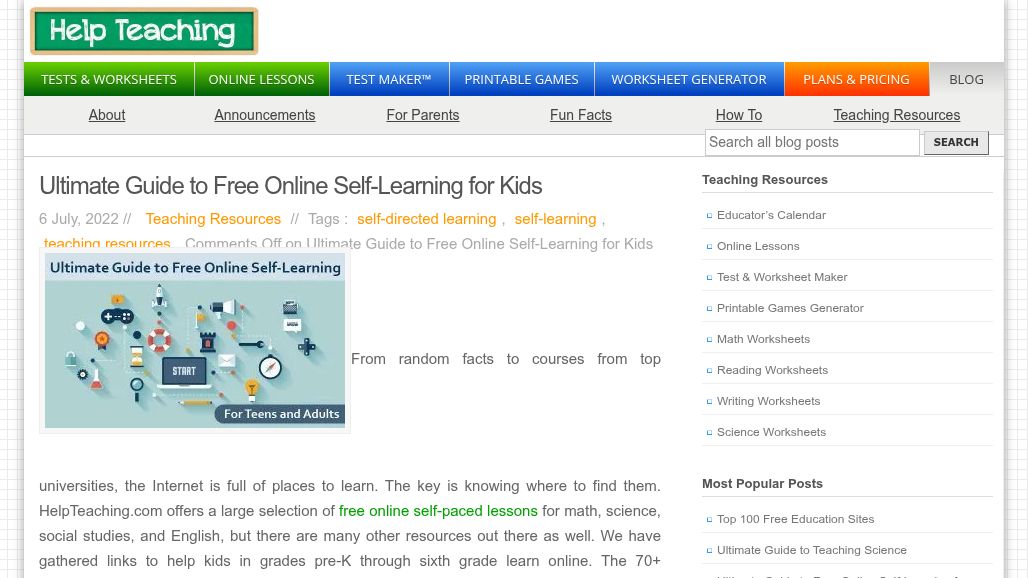Open the Test & Worksheet Maker resource
Screen dimensions: 1028x578
pos(780,277)
